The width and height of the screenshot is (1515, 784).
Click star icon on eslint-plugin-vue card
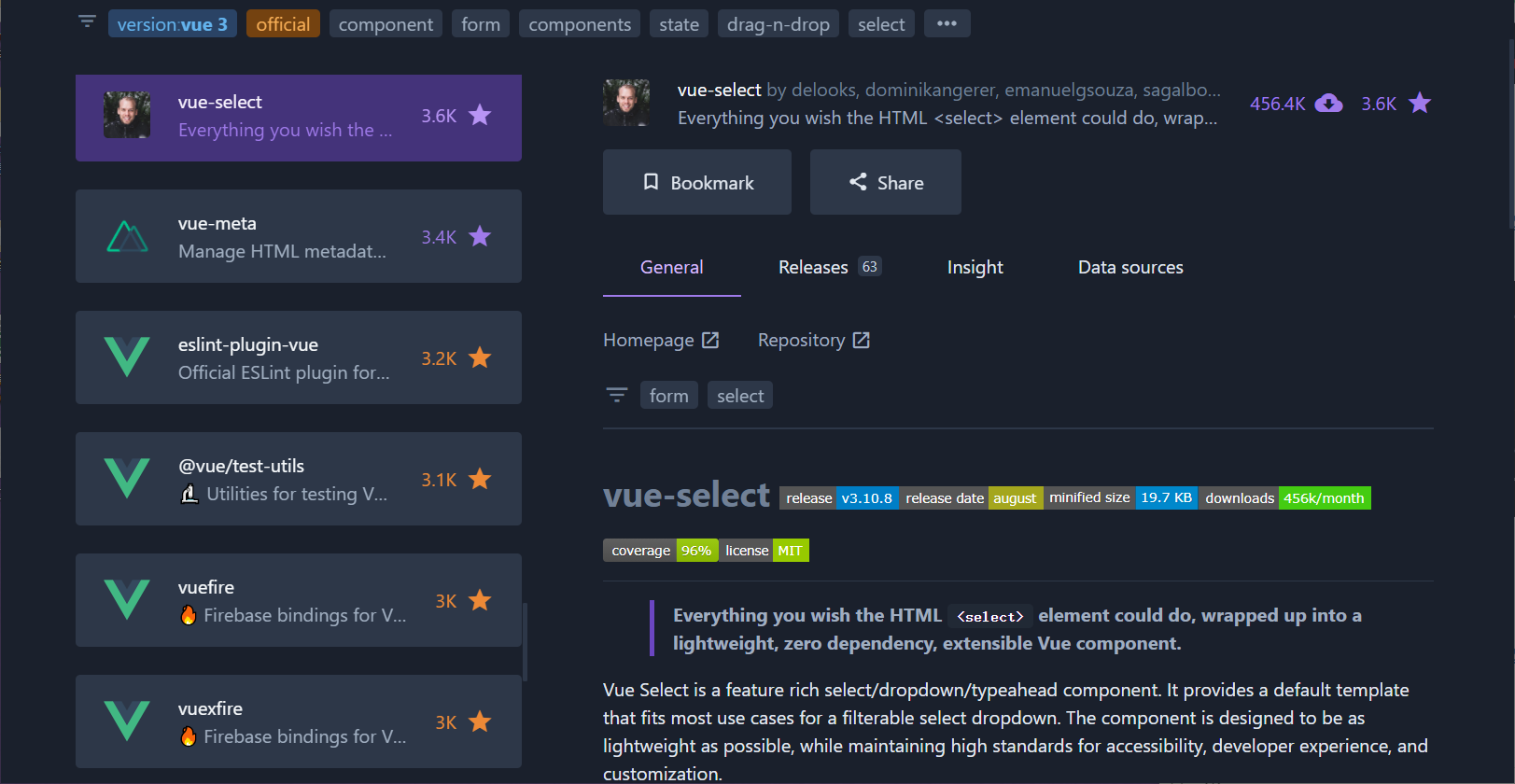(x=480, y=357)
